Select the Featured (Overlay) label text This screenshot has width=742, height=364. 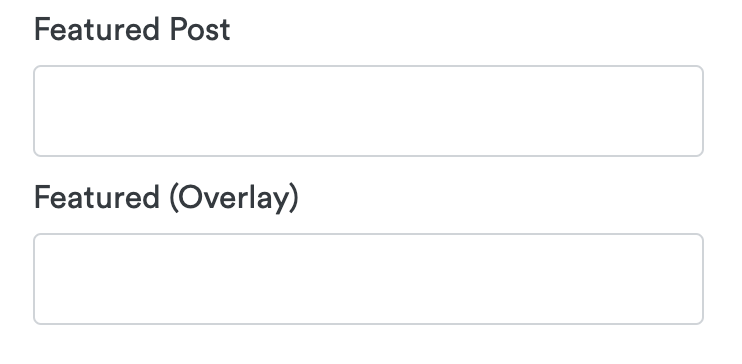pyautogui.click(x=166, y=198)
